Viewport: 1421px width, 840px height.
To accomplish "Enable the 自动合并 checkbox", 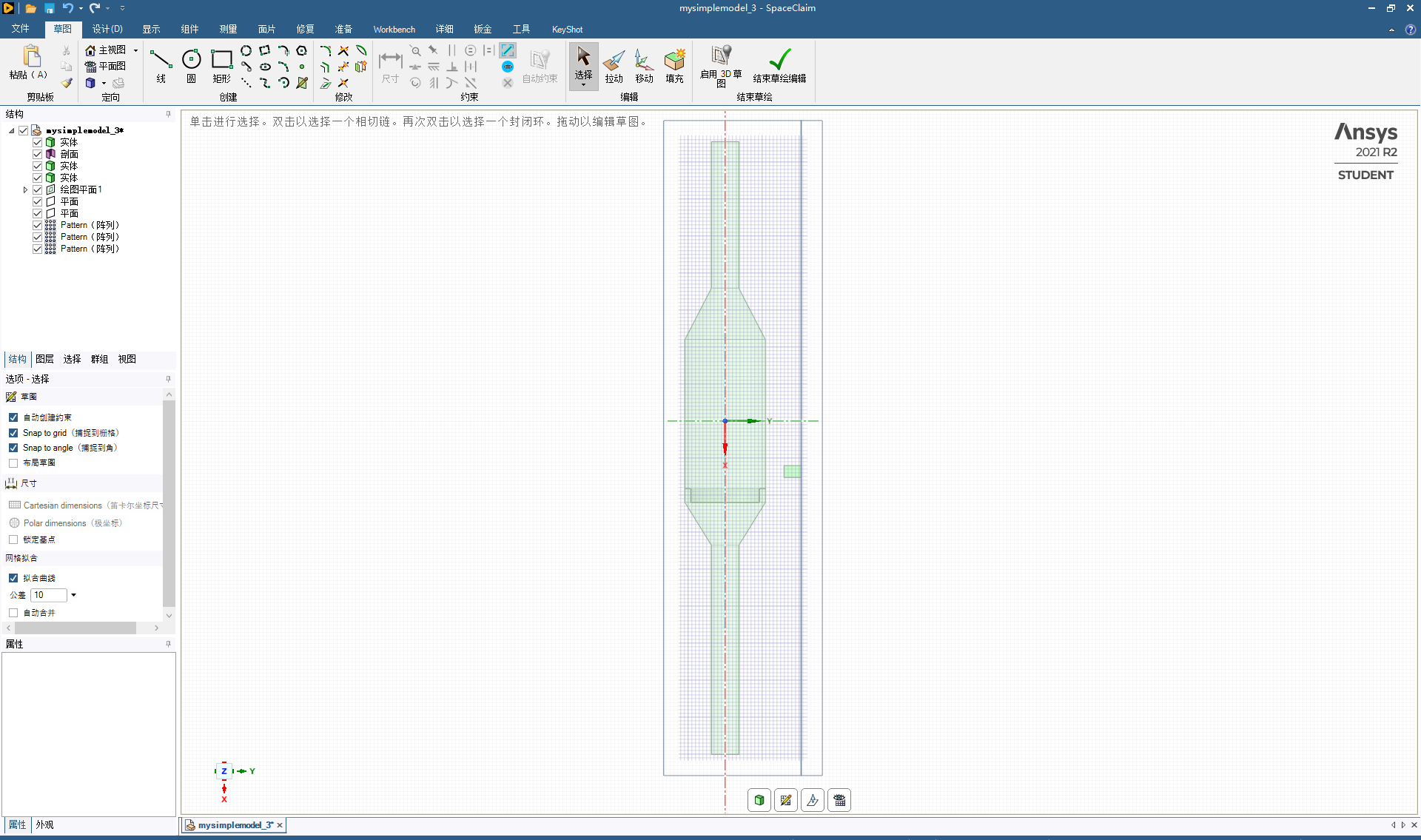I will pyautogui.click(x=13, y=613).
